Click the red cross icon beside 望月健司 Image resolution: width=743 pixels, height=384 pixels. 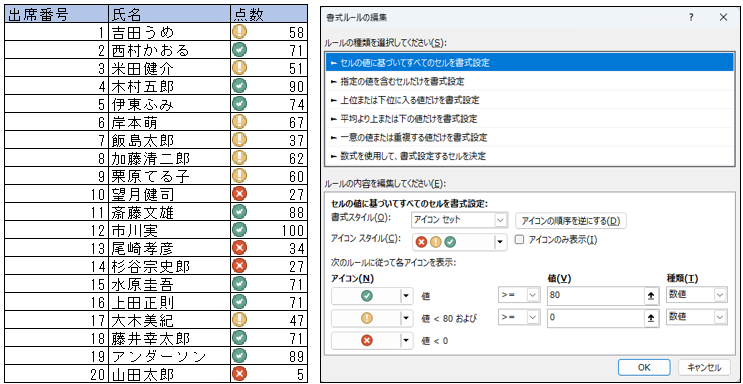(240, 193)
